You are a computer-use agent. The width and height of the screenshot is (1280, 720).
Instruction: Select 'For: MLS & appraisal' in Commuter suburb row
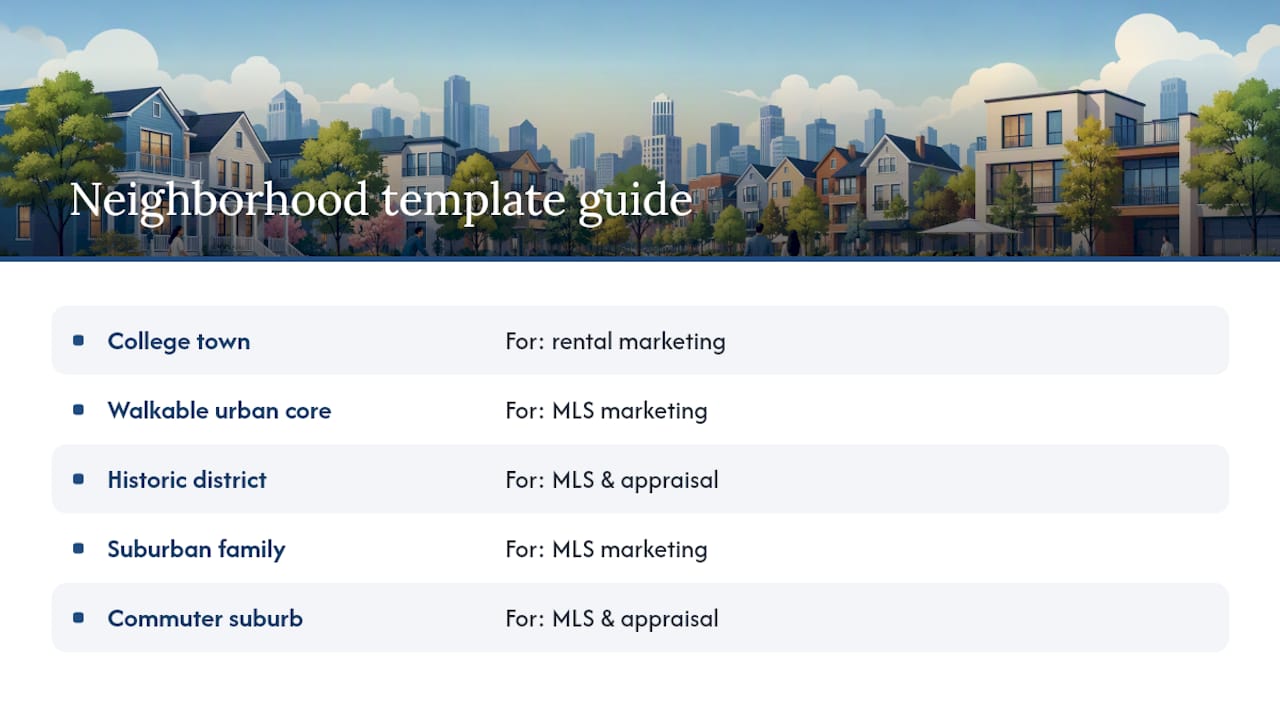[x=612, y=618]
